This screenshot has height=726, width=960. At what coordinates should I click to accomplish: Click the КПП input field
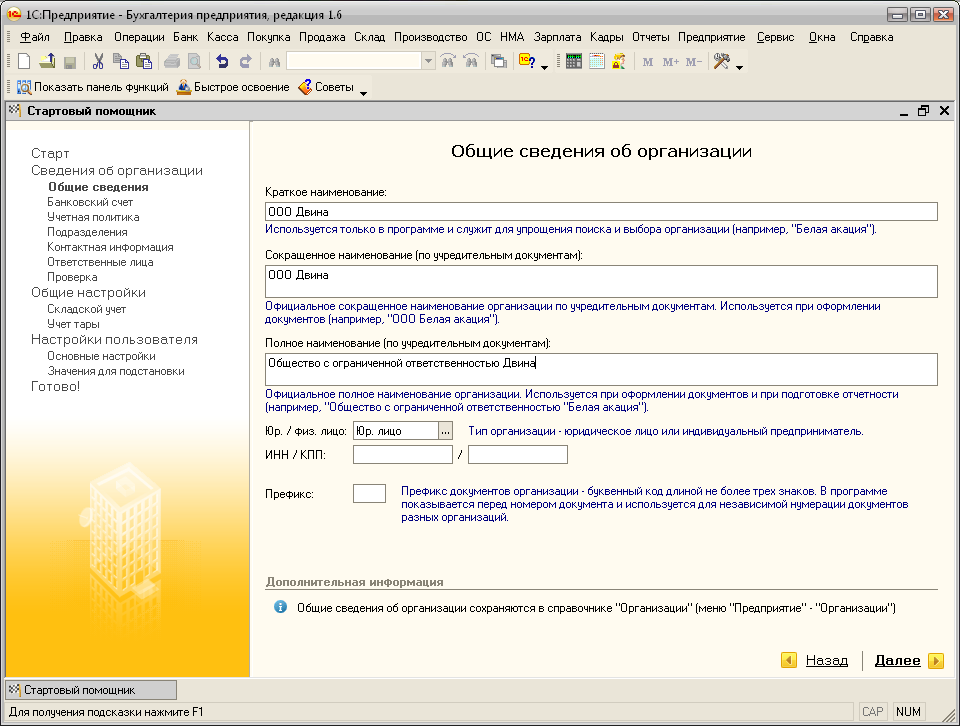(x=518, y=455)
